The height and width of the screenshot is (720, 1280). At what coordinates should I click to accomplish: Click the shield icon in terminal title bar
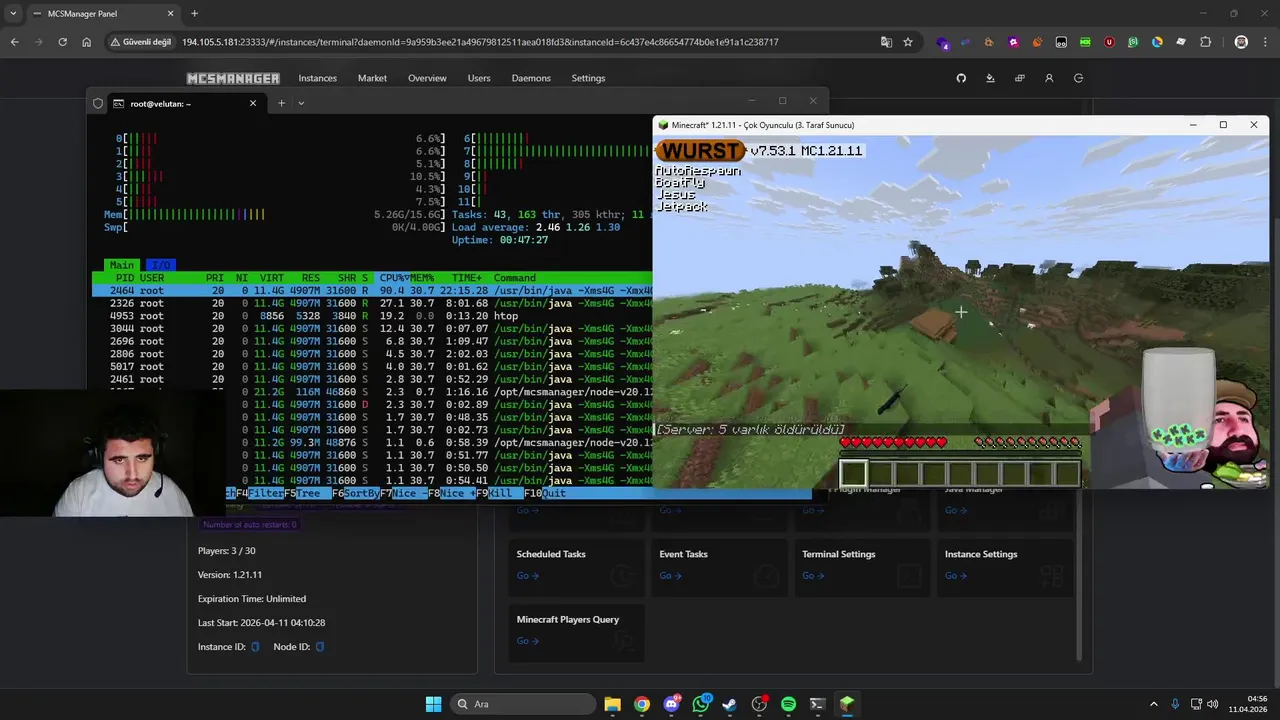coord(98,103)
